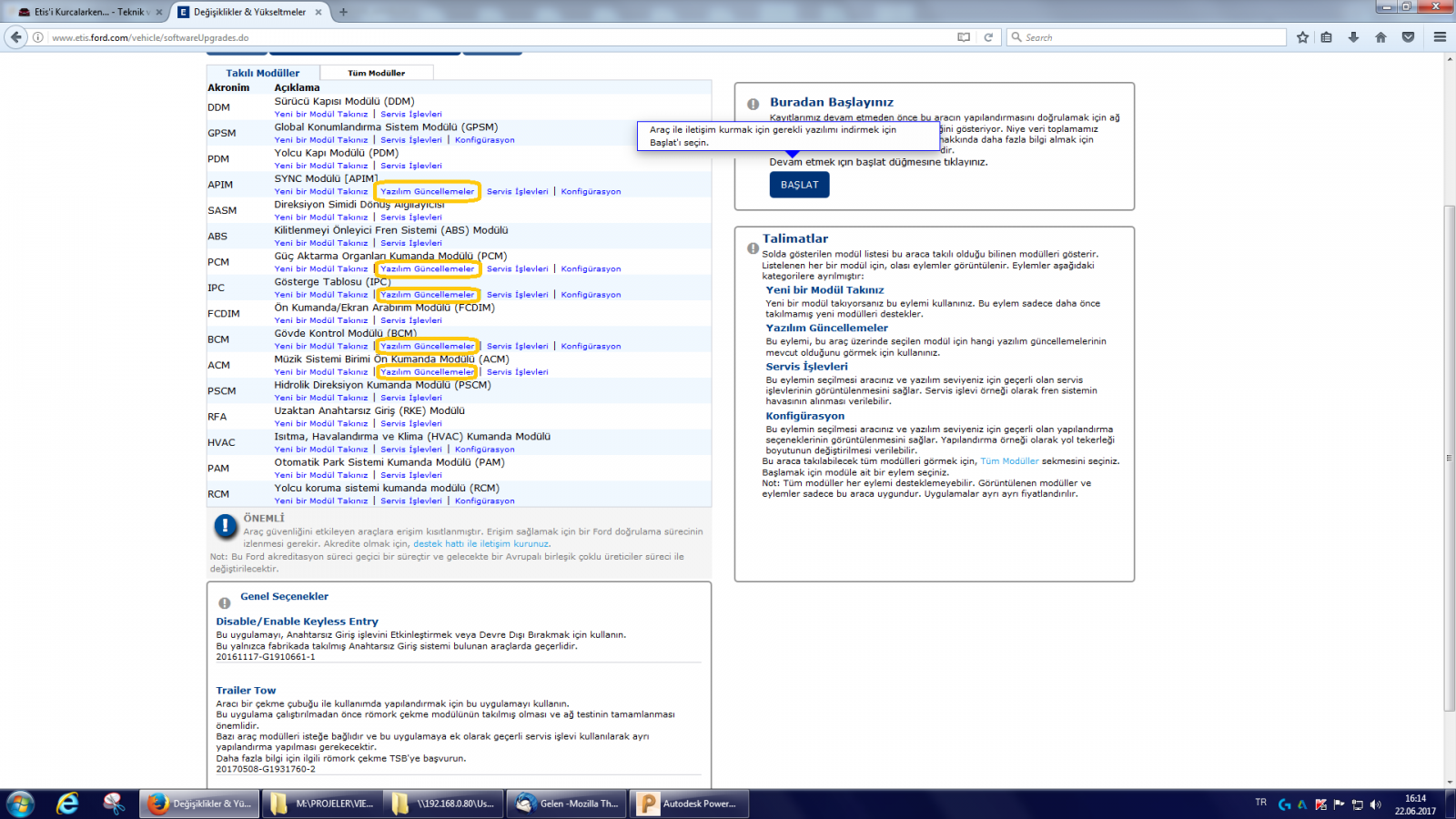Open reader view icon in address bar

click(964, 37)
